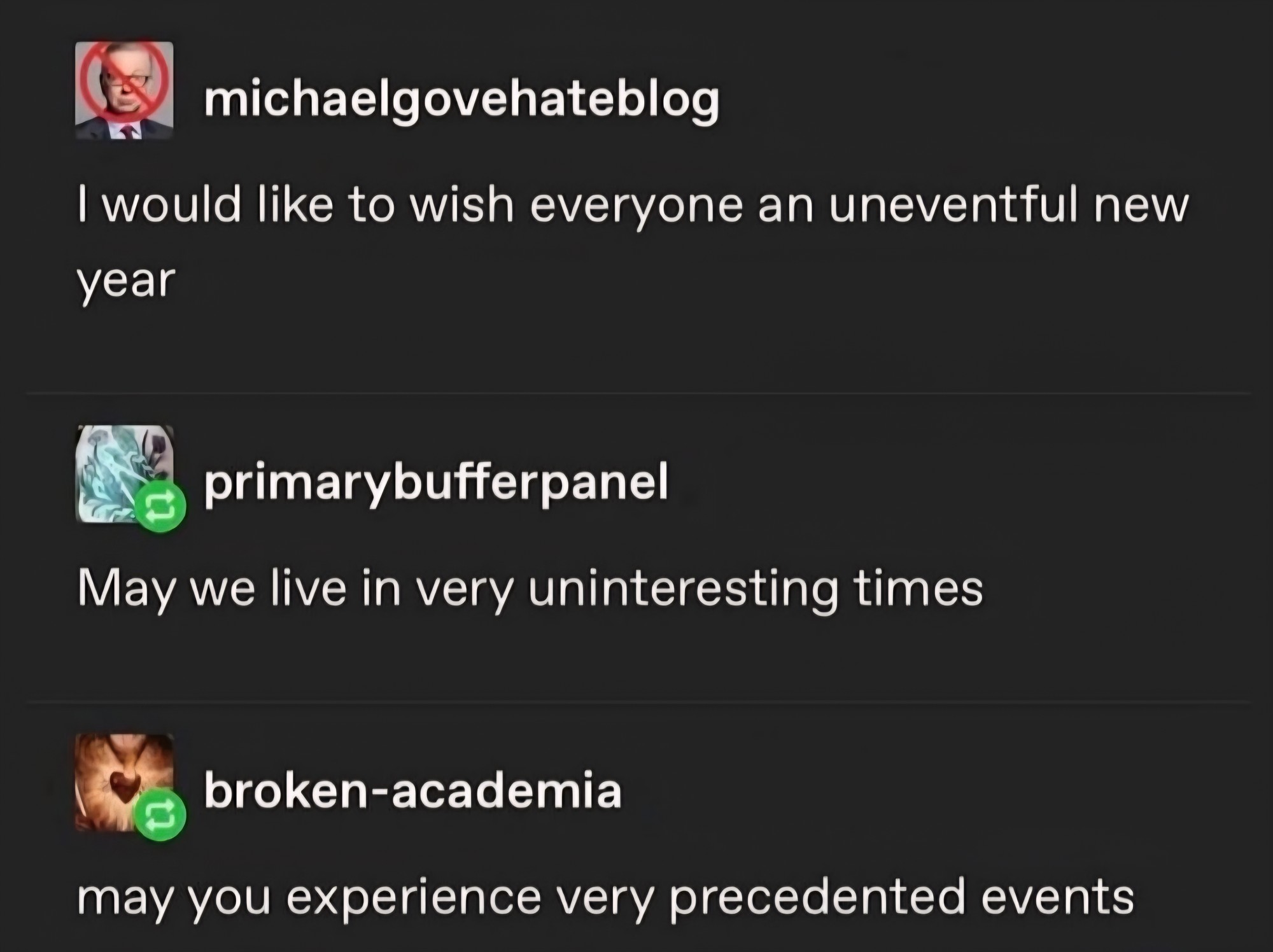The height and width of the screenshot is (952, 1273).
Task: Click the word "wish" in michaelgovehateblog's post
Action: coord(461,206)
